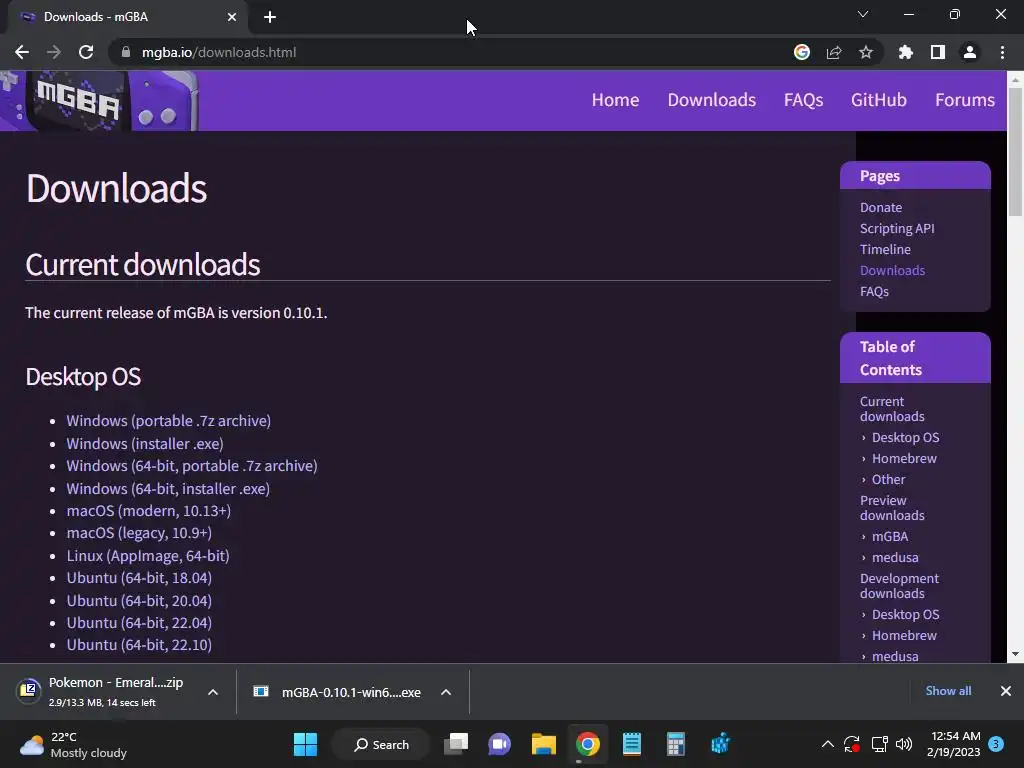Open the FAQs nav item in the header

tap(803, 100)
